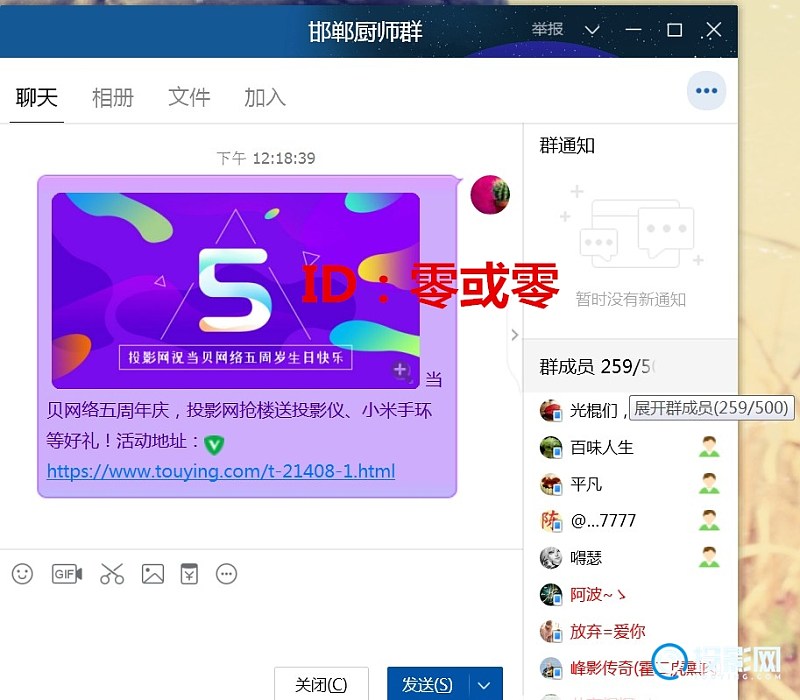Open the avatar of member @...7777
The height and width of the screenshot is (700, 800).
pyautogui.click(x=551, y=521)
